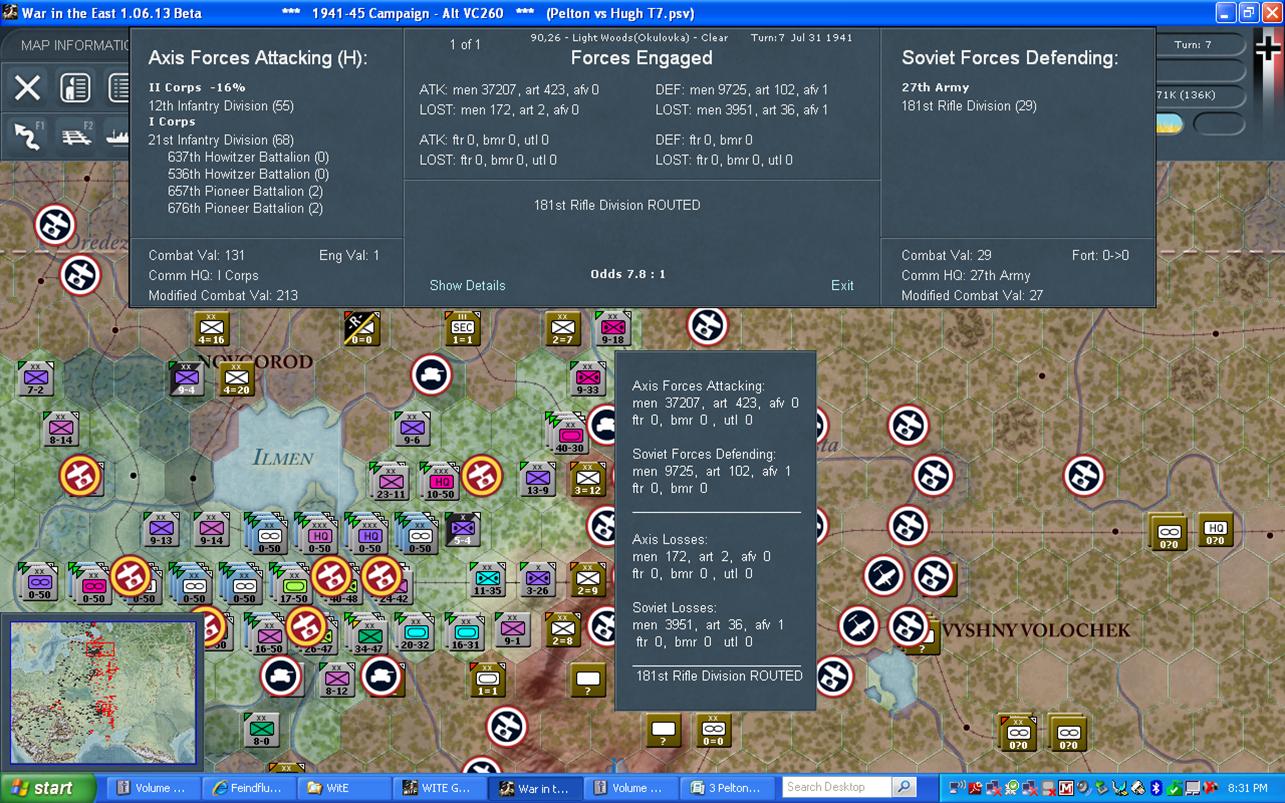Select the 3=12 brown infantry counter

point(587,479)
